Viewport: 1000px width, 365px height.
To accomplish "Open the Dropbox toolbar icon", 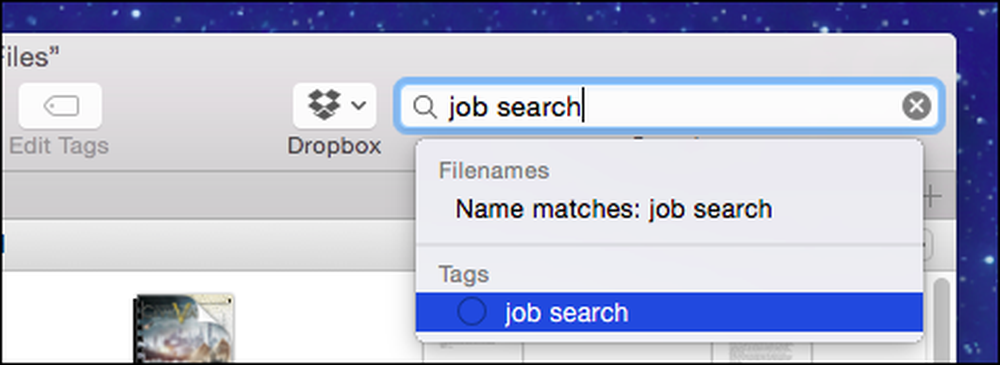I will [x=325, y=105].
